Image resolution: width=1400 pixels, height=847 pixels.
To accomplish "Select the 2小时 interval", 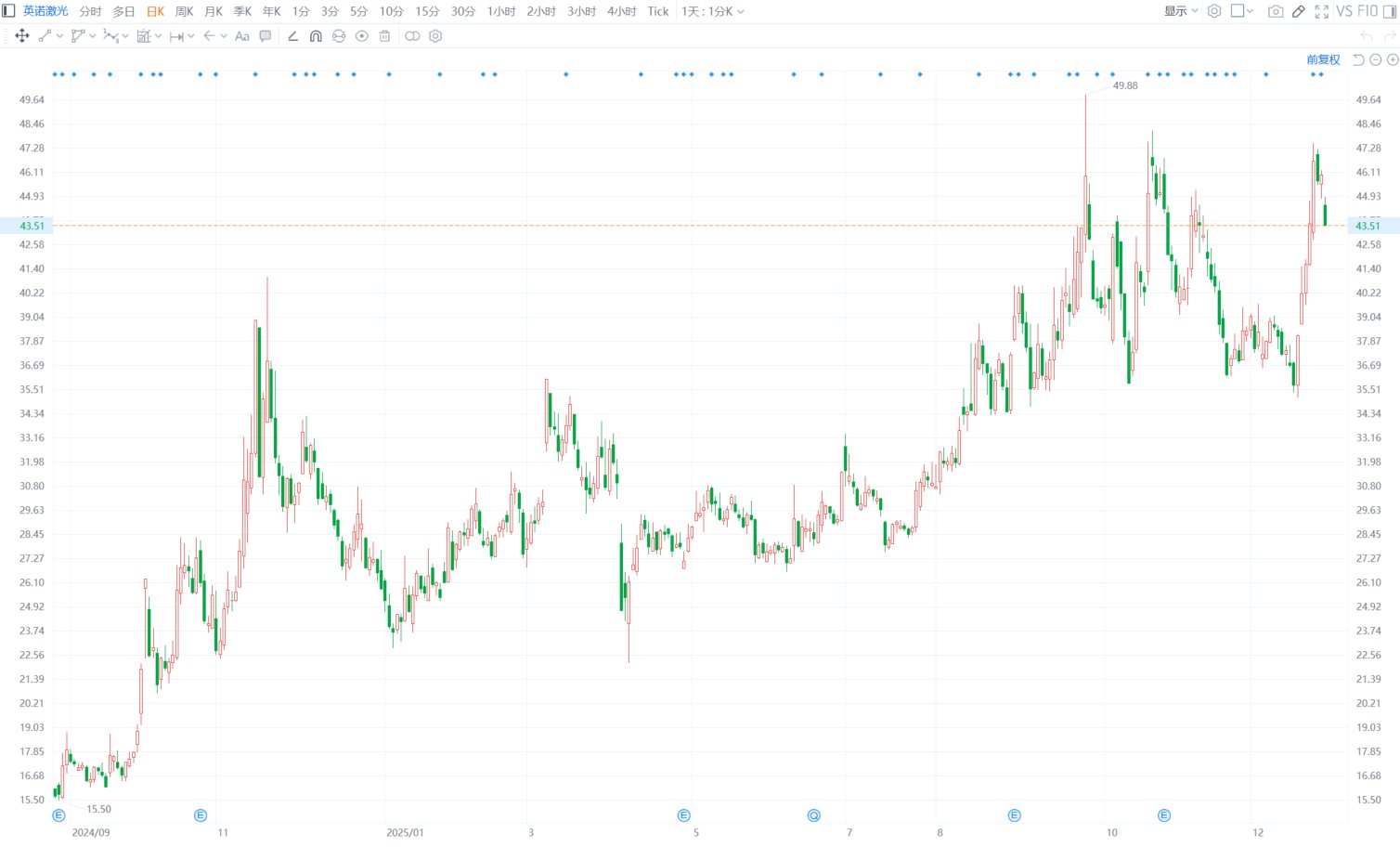I will tap(541, 11).
